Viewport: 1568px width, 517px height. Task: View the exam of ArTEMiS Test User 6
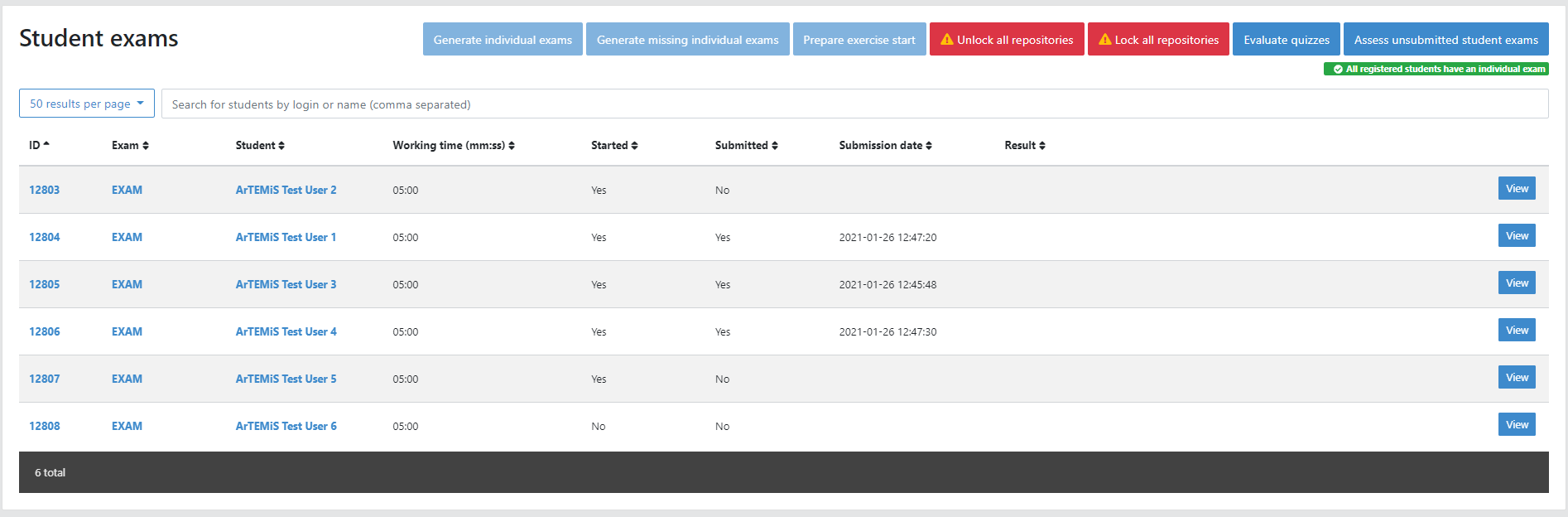[1517, 424]
